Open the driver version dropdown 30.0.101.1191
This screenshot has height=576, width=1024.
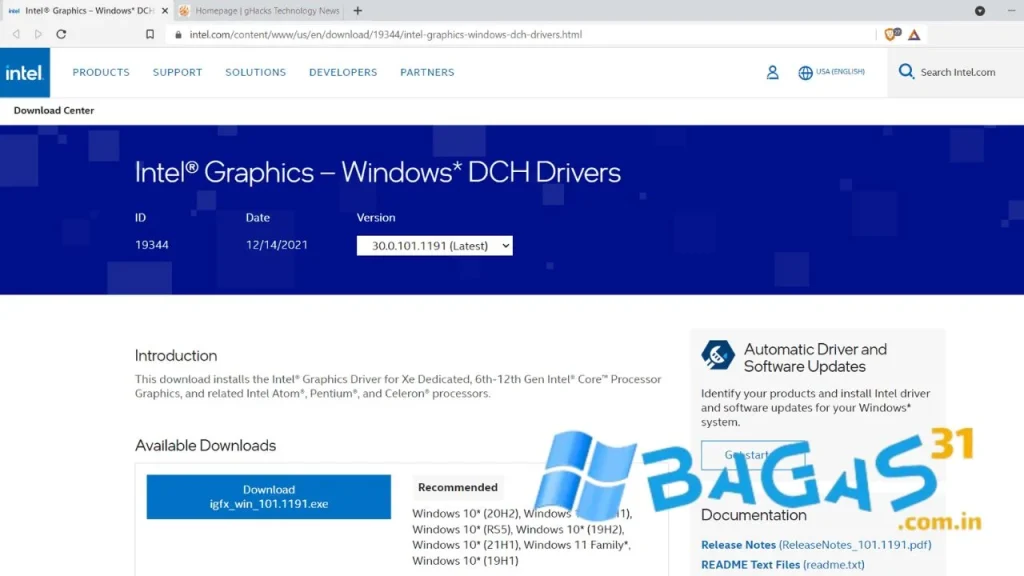click(x=434, y=246)
